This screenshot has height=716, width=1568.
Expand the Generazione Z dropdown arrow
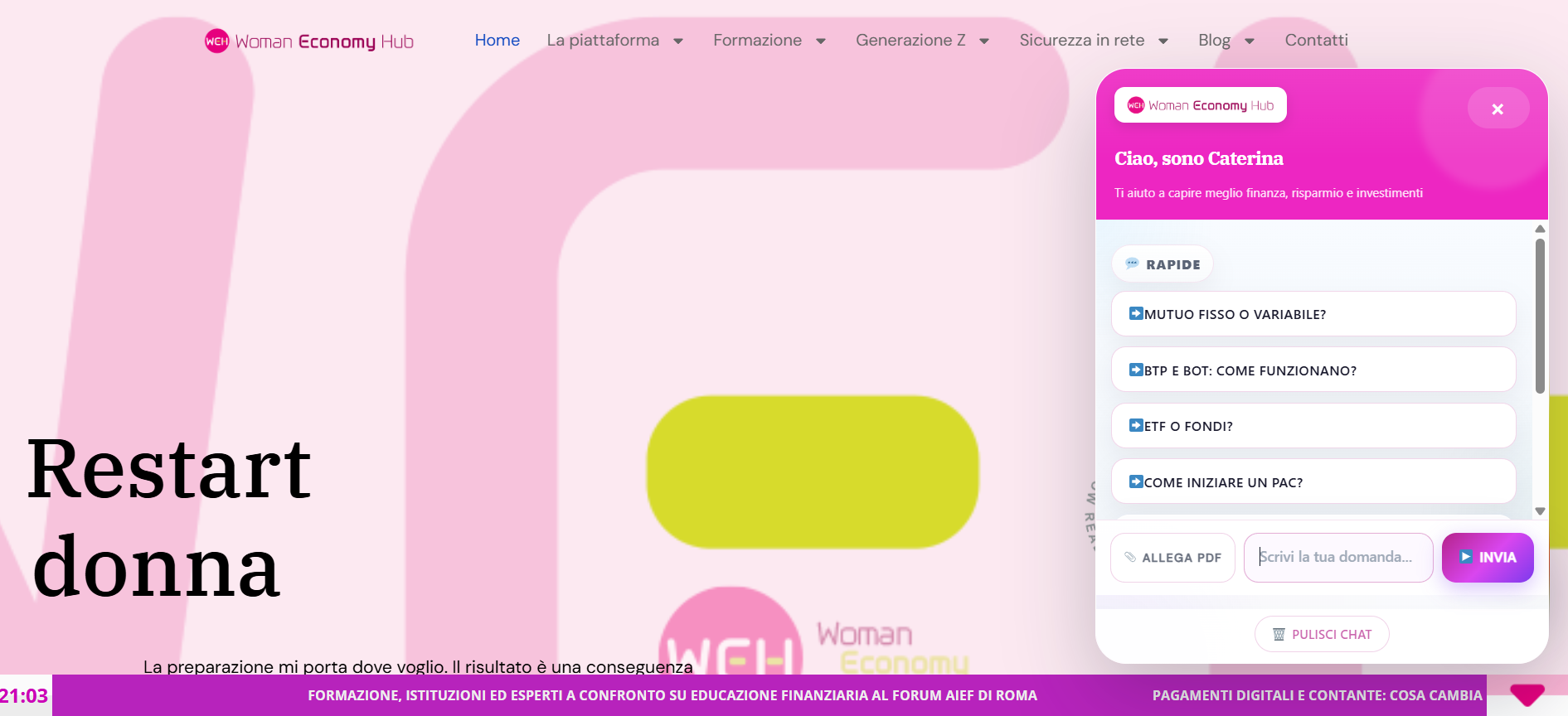click(984, 41)
